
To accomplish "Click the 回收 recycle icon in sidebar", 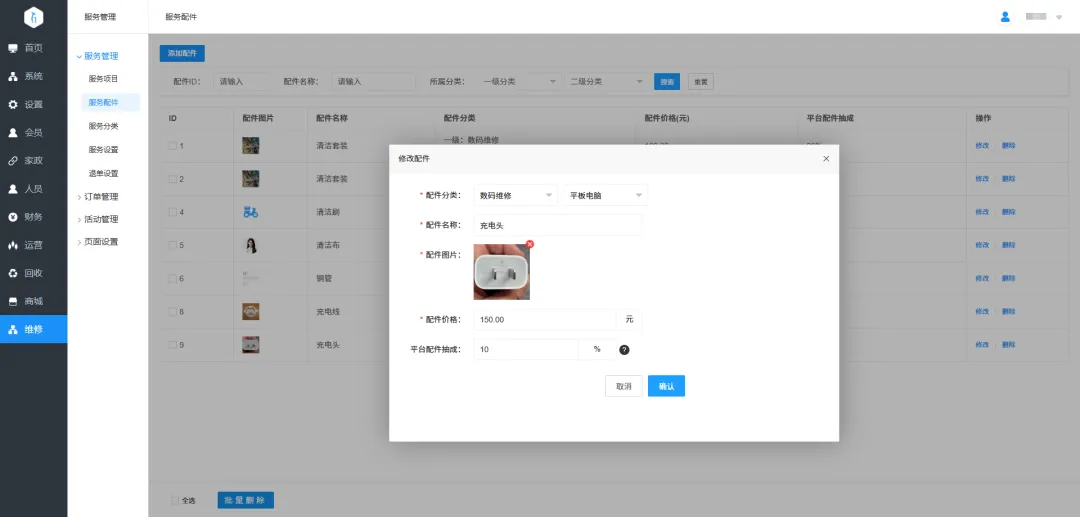I will tap(13, 273).
